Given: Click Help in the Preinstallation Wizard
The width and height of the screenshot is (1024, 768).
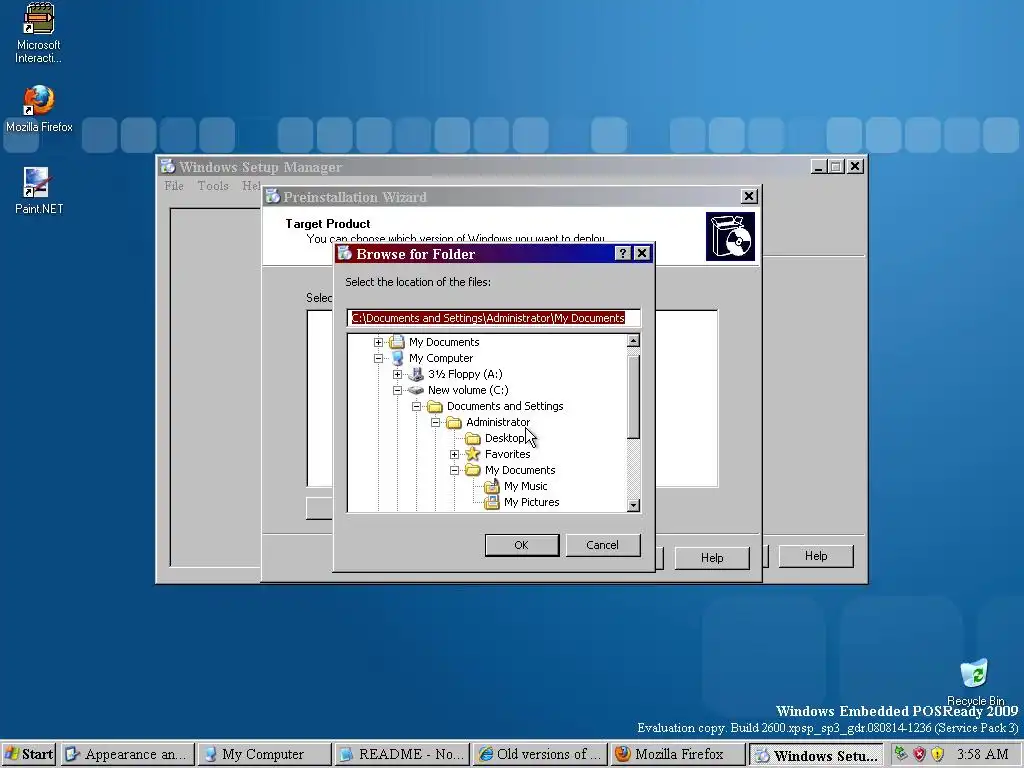Looking at the screenshot, I should [712, 558].
